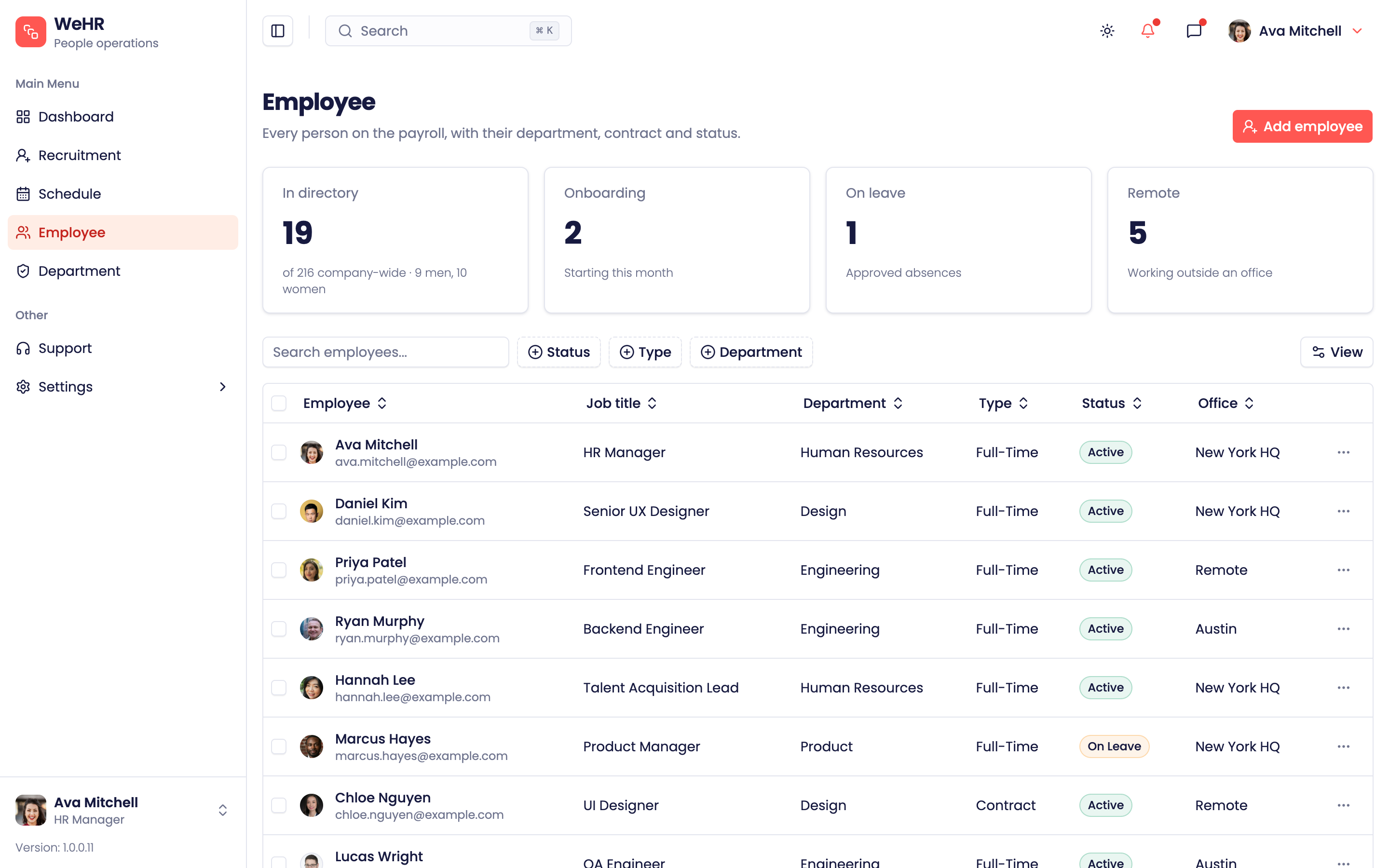The image size is (1389, 868).
Task: Select the Chloe Nguyen row checkbox
Action: (279, 805)
